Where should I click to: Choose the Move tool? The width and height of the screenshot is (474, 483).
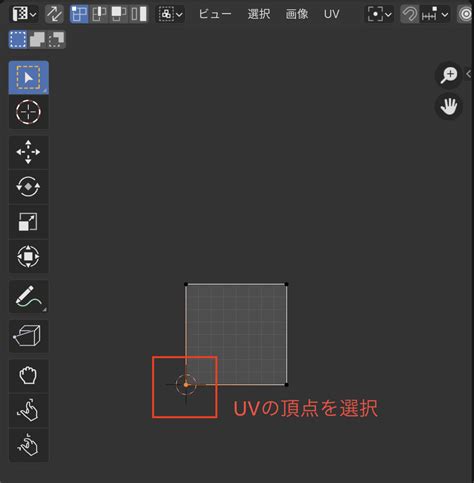(28, 152)
